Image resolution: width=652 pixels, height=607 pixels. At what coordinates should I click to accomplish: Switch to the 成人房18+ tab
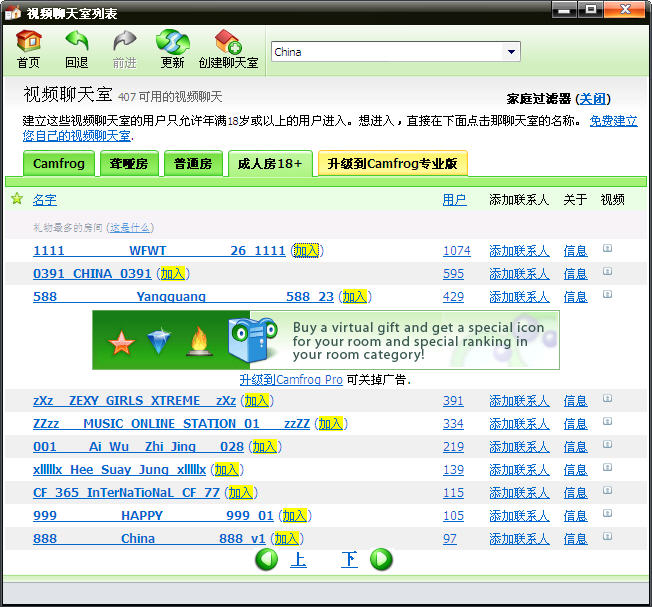pyautogui.click(x=270, y=163)
